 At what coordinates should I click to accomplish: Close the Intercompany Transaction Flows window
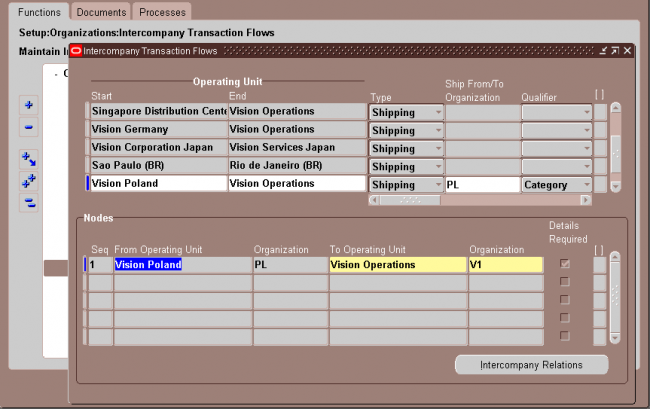[x=627, y=51]
